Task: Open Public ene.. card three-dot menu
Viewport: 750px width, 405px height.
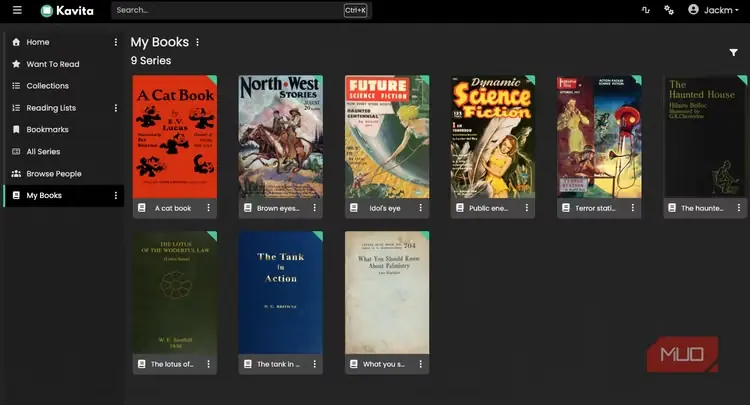Action: point(527,208)
